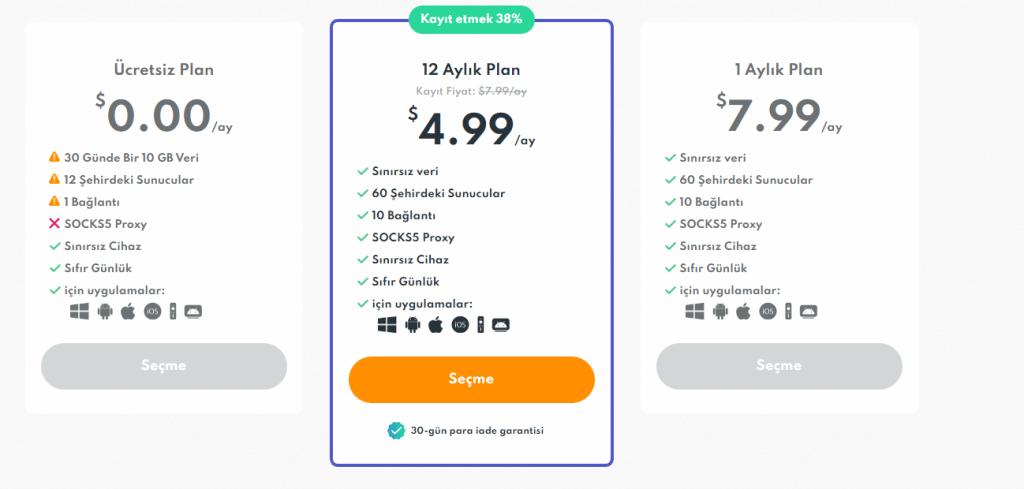Click red X next to SOCKS5 Proxy
Image resolution: width=1024 pixels, height=489 pixels.
(54, 224)
